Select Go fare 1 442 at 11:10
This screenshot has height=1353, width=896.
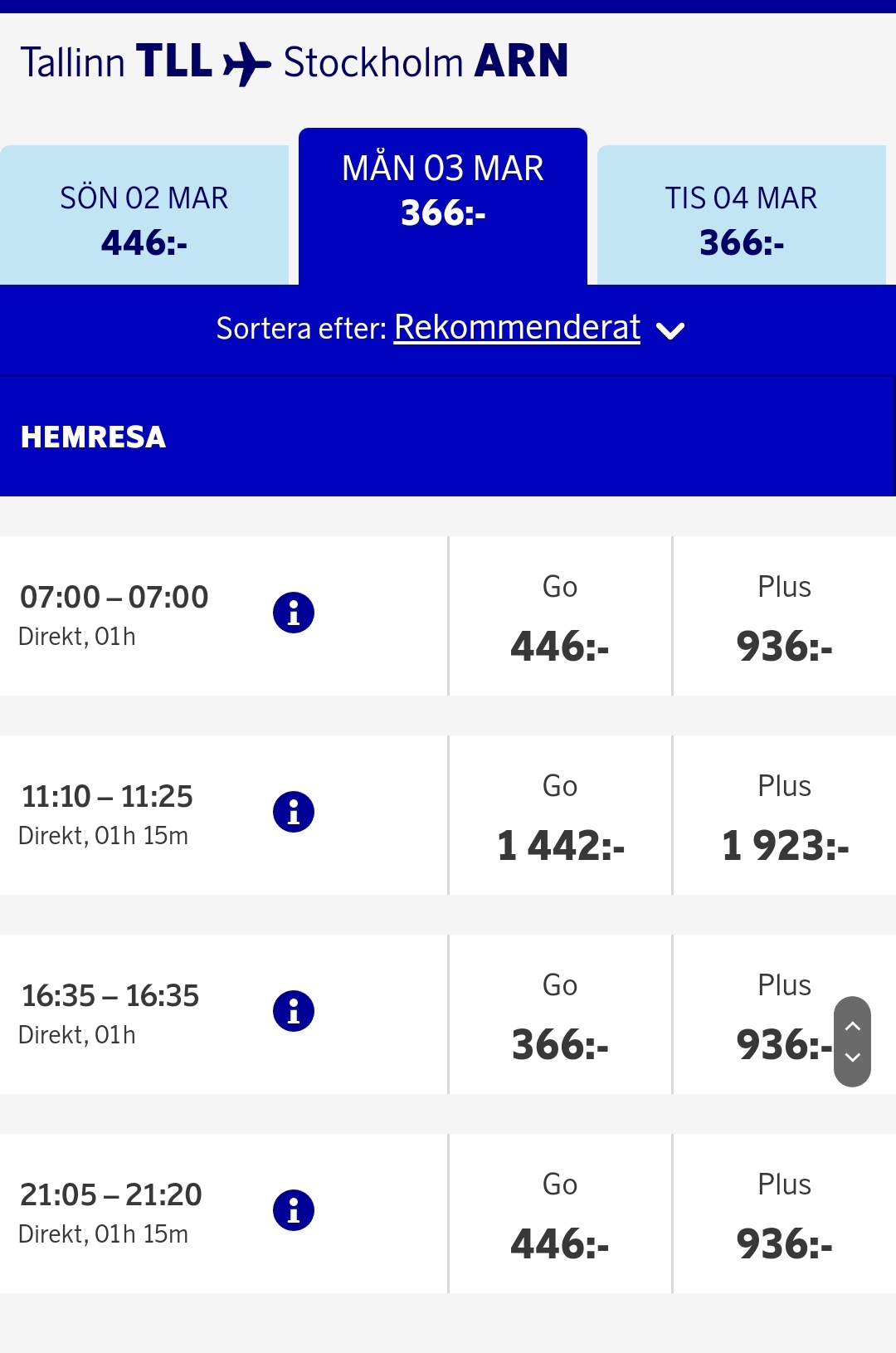560,816
